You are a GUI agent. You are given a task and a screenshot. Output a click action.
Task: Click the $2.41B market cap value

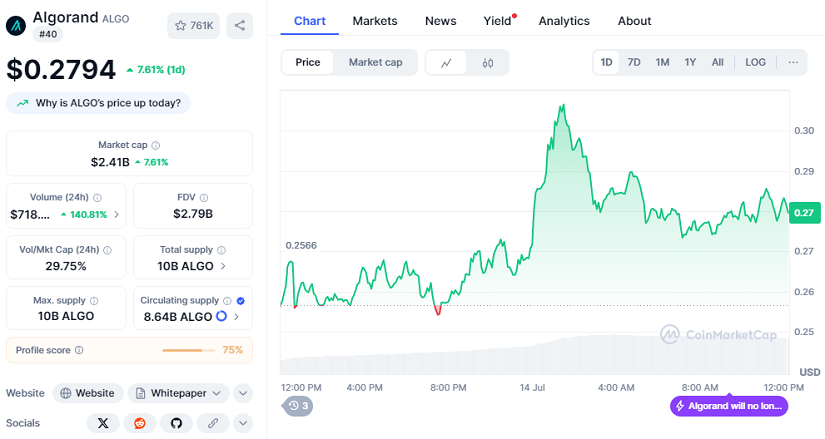coord(110,162)
